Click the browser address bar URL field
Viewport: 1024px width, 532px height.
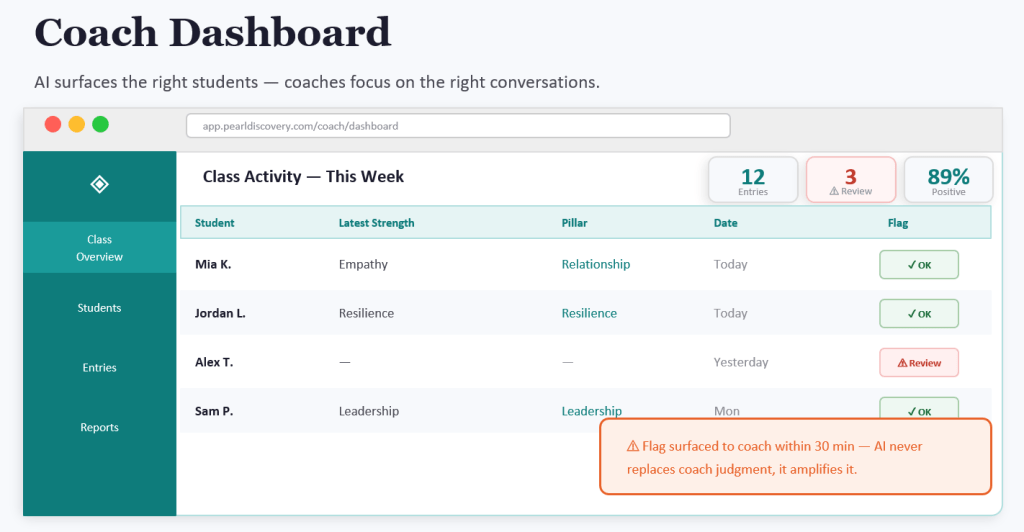(458, 126)
